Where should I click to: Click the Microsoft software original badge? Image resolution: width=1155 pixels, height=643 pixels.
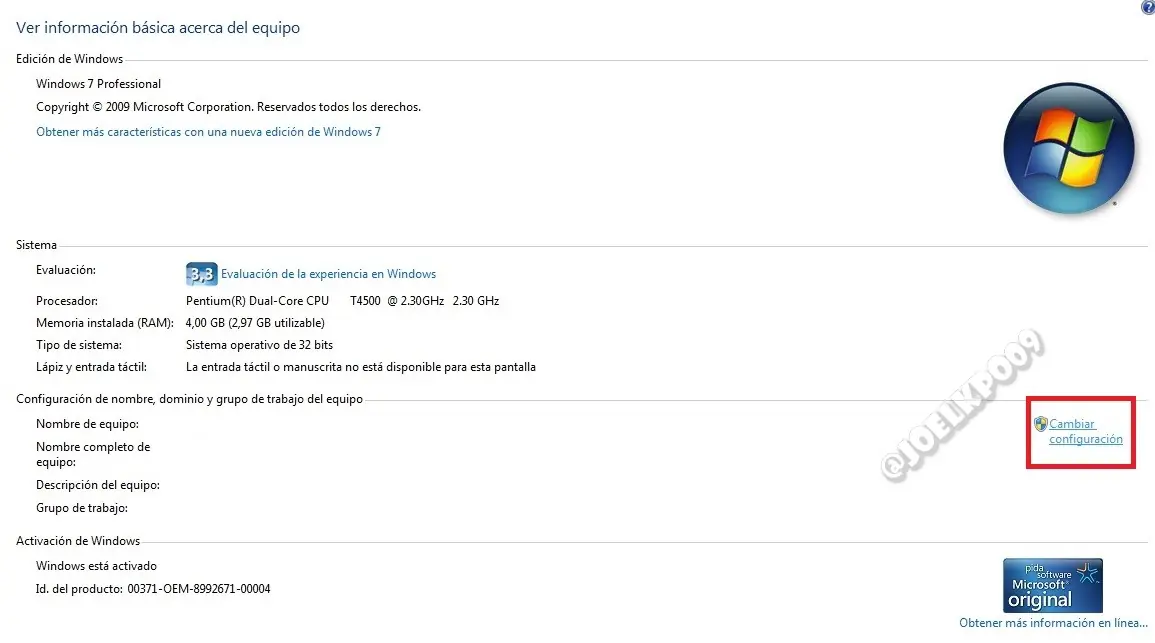tap(1053, 586)
